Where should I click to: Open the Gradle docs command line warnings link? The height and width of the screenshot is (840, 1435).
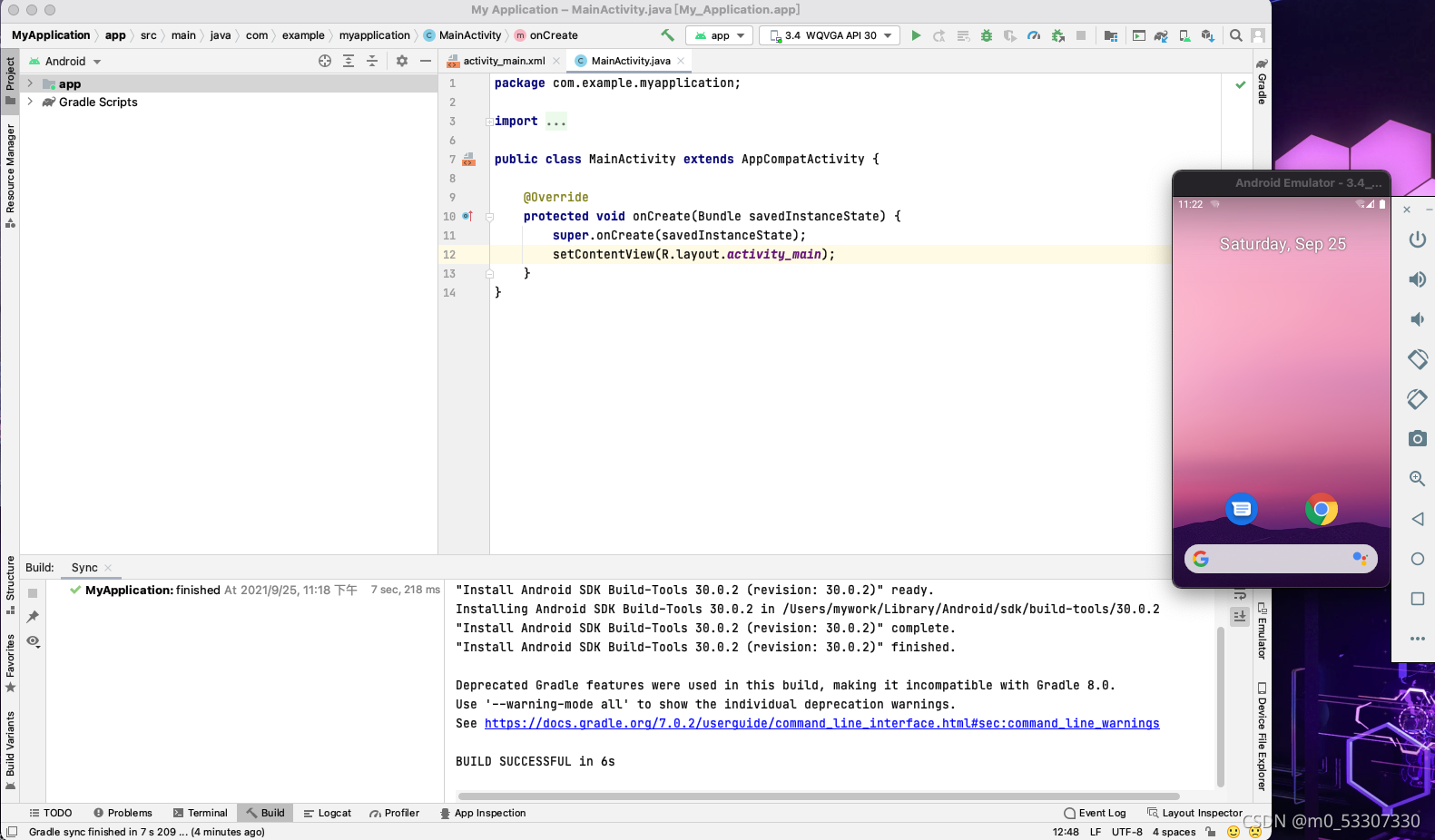(x=821, y=723)
